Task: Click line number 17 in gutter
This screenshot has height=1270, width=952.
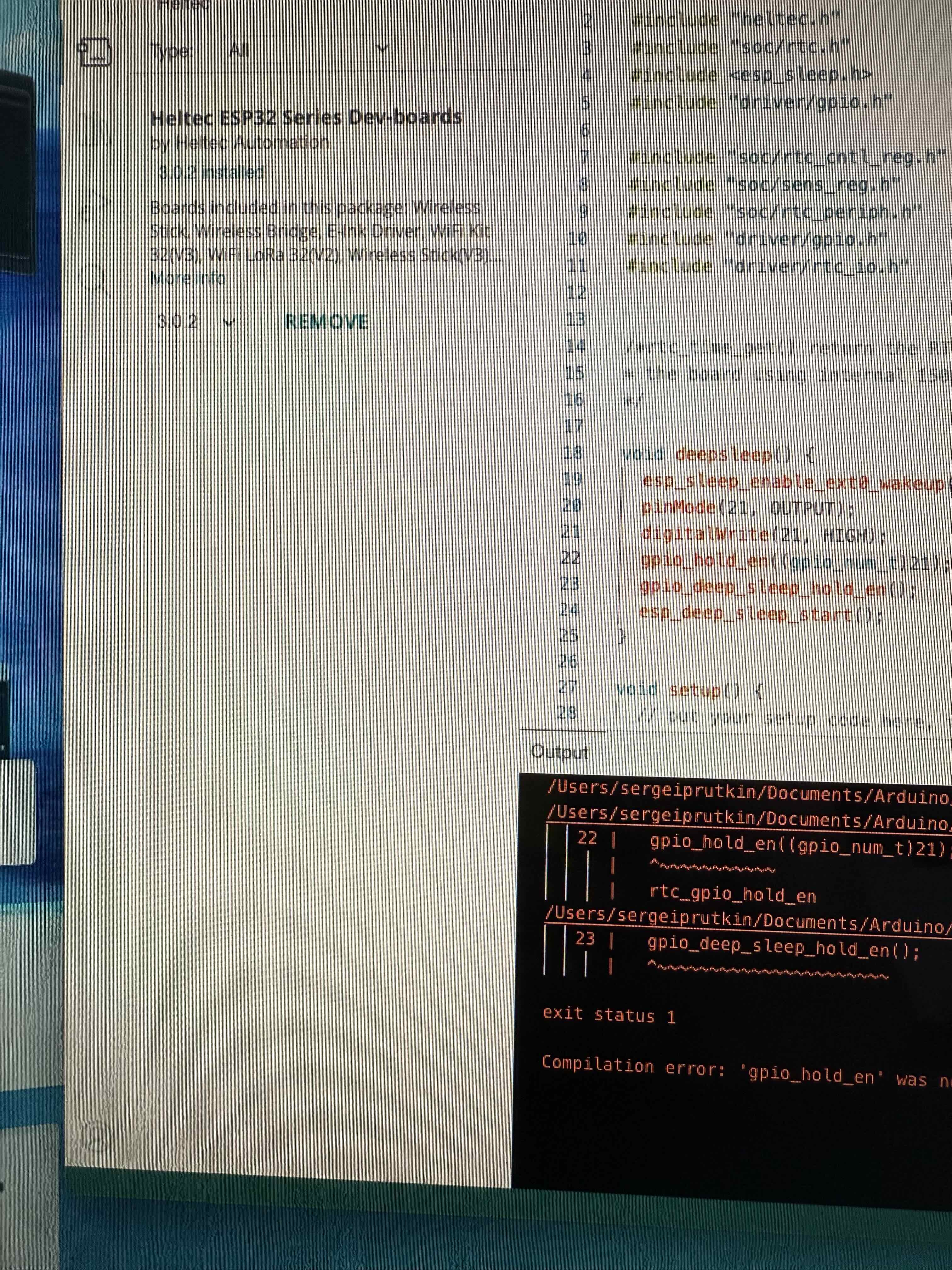Action: (x=573, y=426)
